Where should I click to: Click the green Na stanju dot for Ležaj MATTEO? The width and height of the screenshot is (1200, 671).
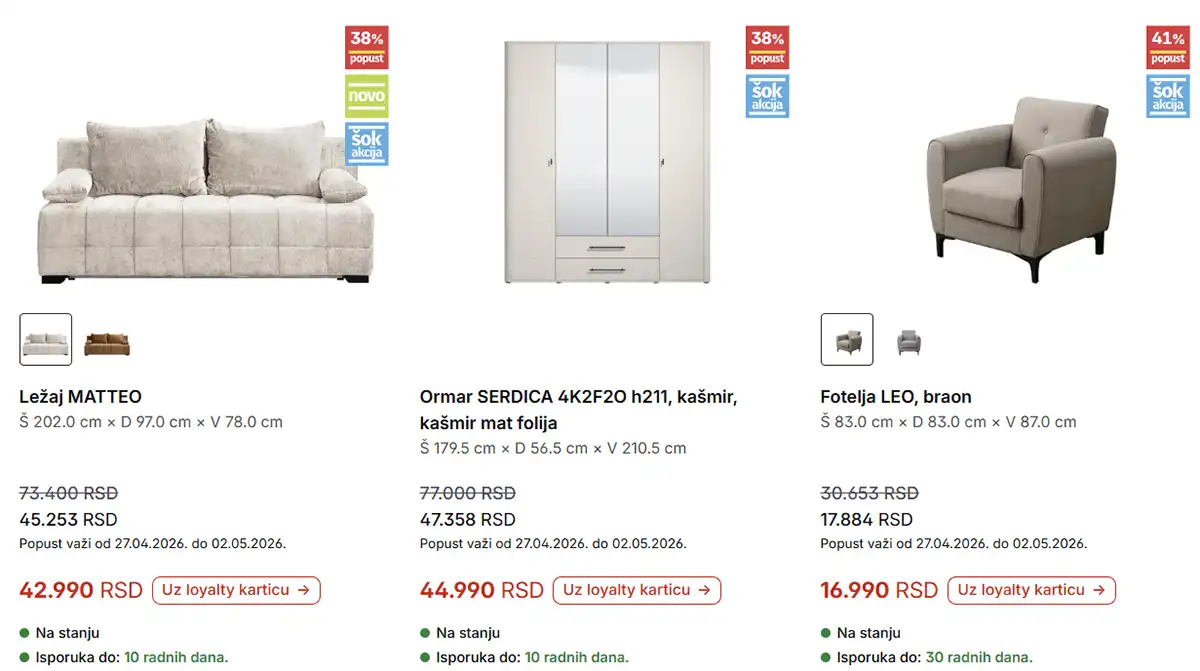(x=22, y=632)
